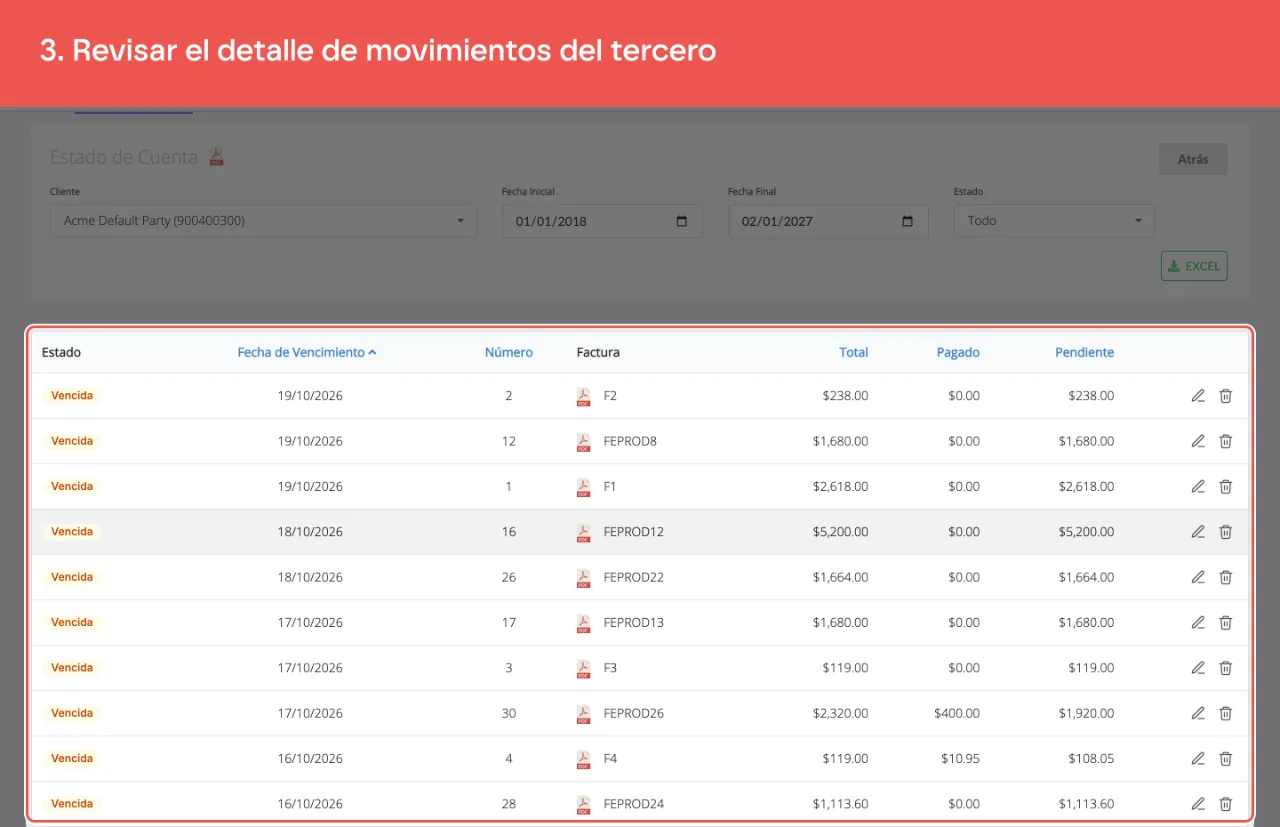Click the Fecha Final date field

[x=828, y=221]
